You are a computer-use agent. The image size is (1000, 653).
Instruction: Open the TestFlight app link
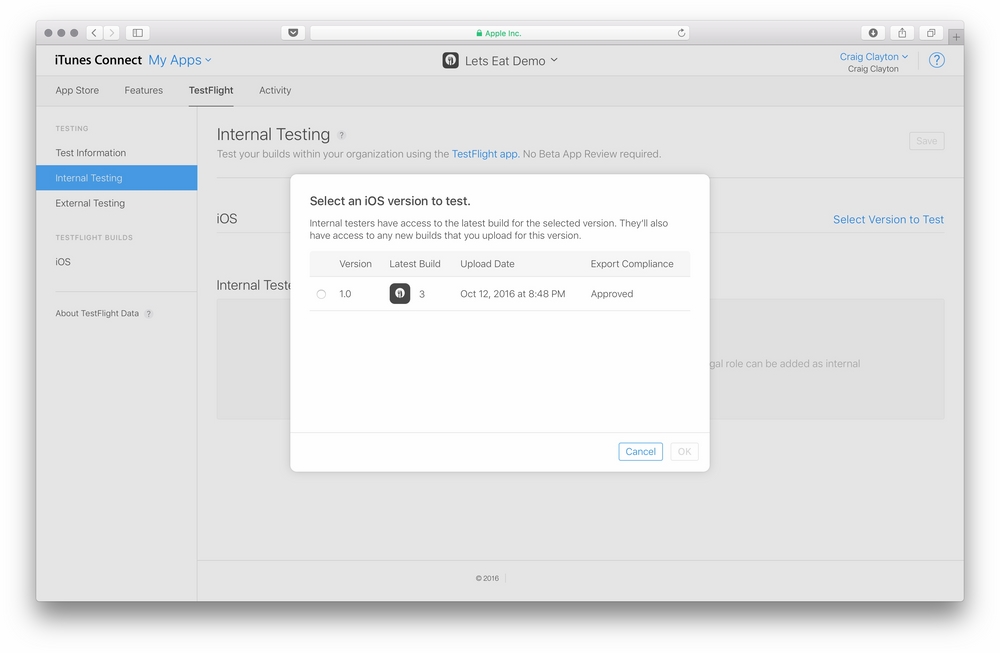[485, 154]
